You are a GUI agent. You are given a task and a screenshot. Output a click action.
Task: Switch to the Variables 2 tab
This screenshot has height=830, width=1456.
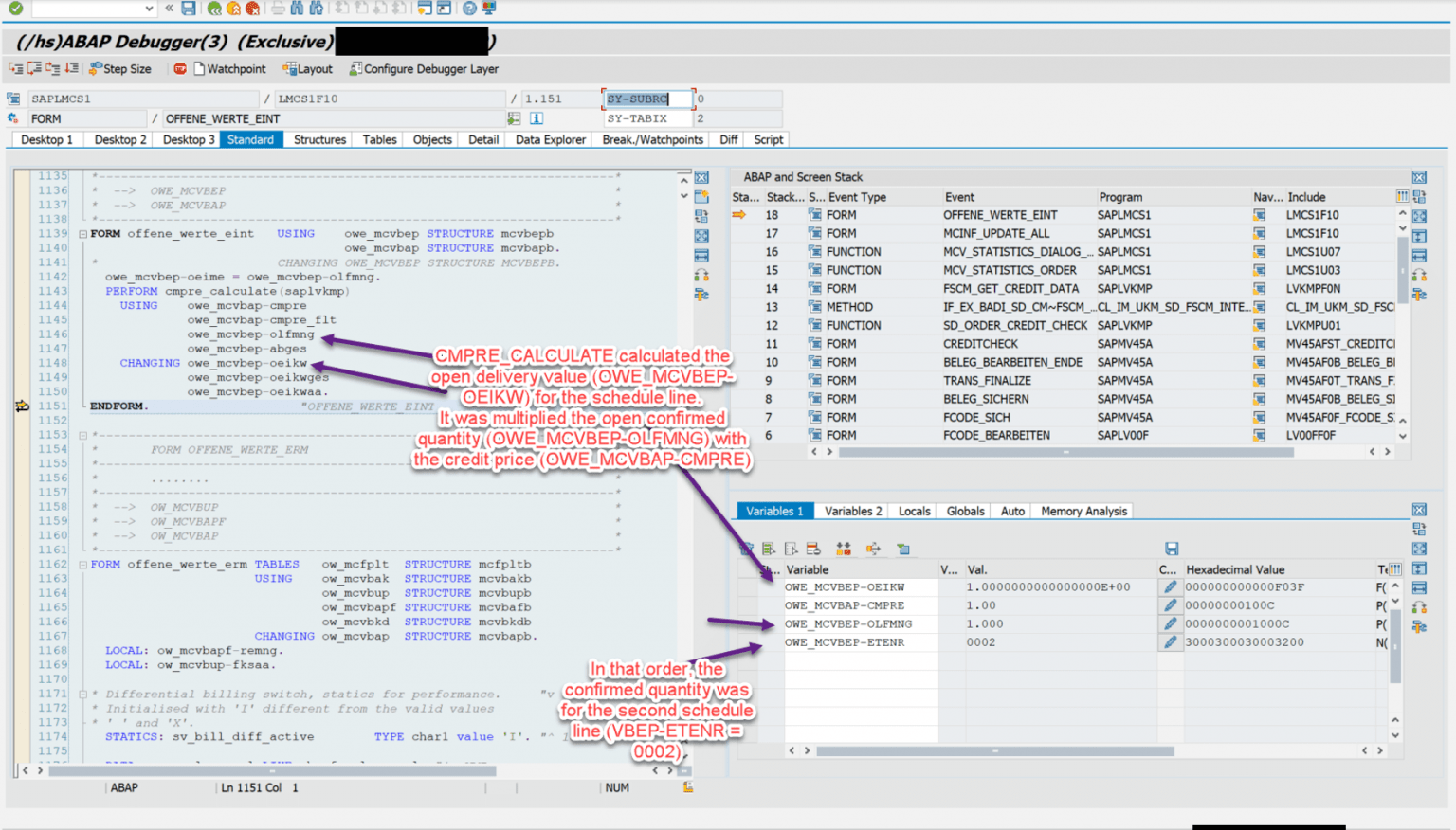(x=850, y=511)
